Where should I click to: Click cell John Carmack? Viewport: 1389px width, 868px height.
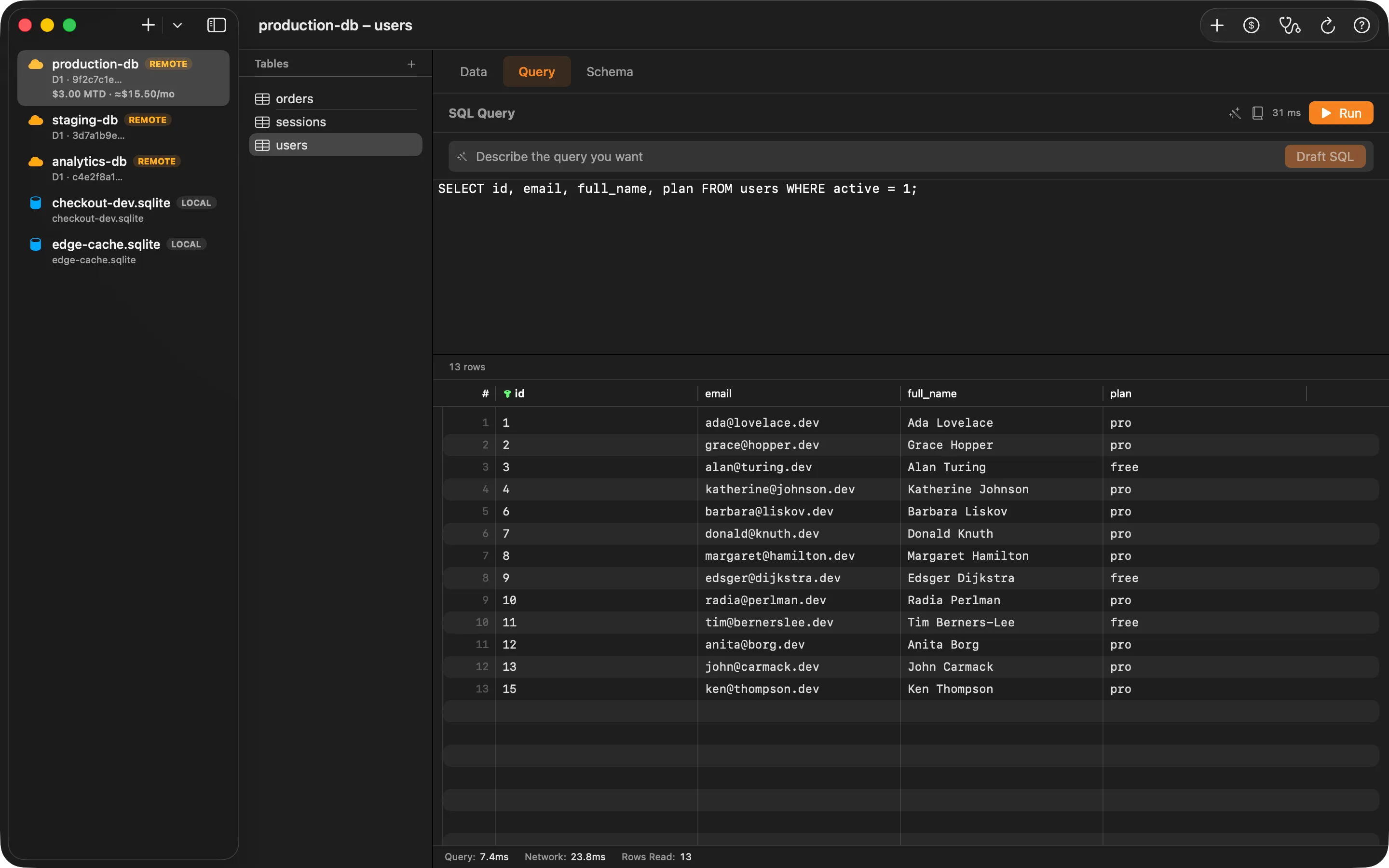tap(950, 666)
